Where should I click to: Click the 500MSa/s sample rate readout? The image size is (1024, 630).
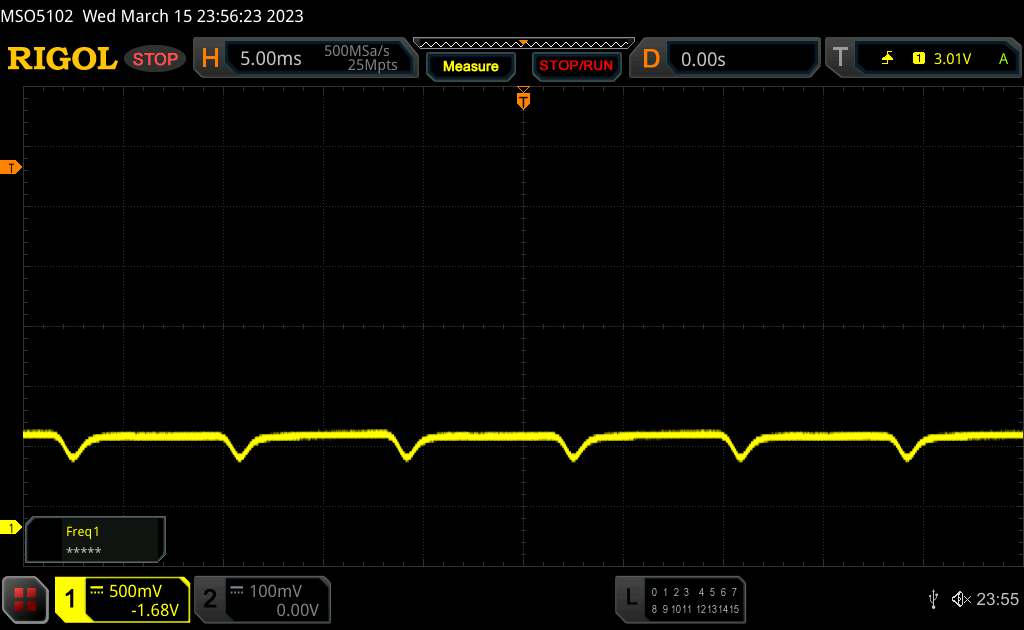pos(357,51)
